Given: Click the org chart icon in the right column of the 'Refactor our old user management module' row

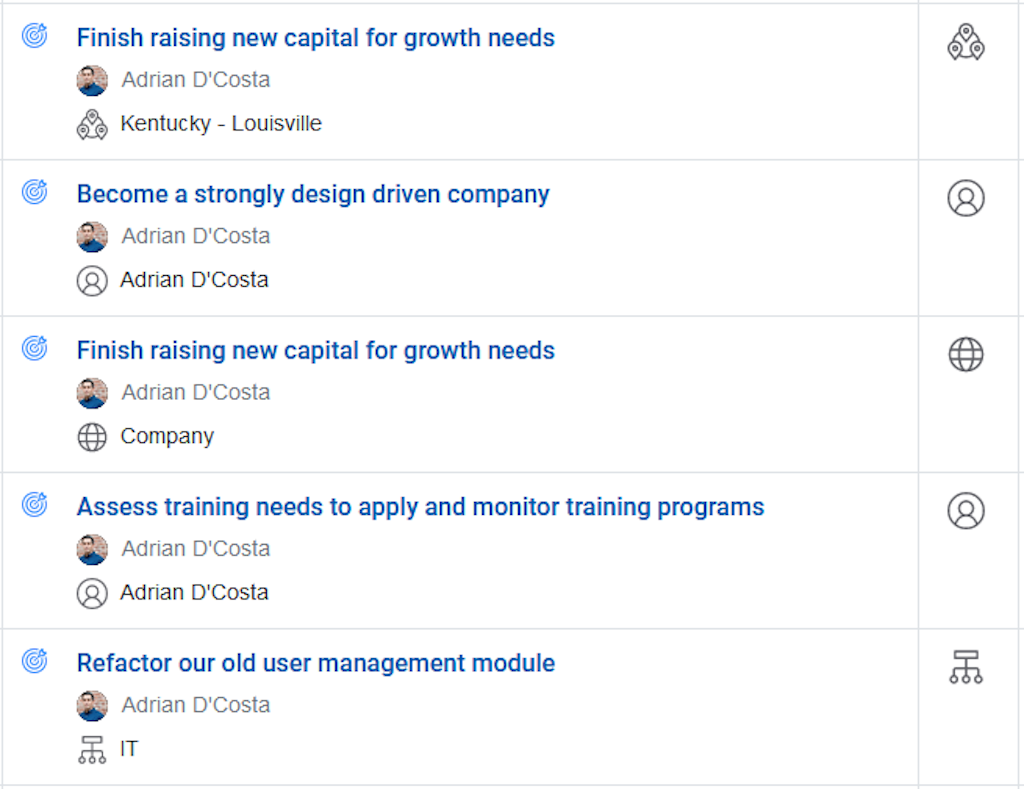Looking at the screenshot, I should 965,666.
